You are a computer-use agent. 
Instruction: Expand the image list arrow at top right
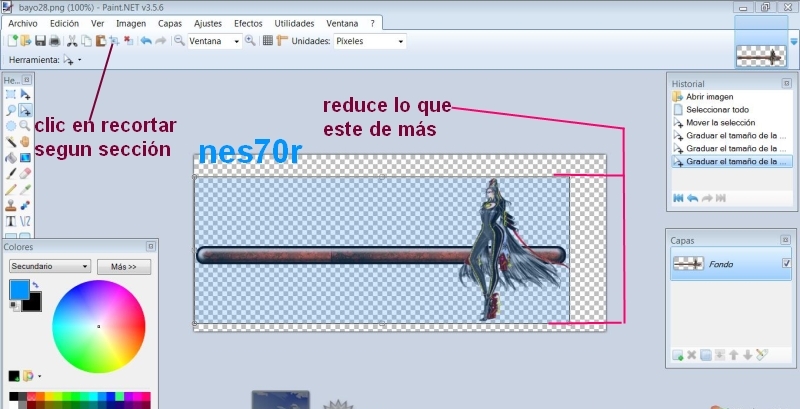coord(794,41)
